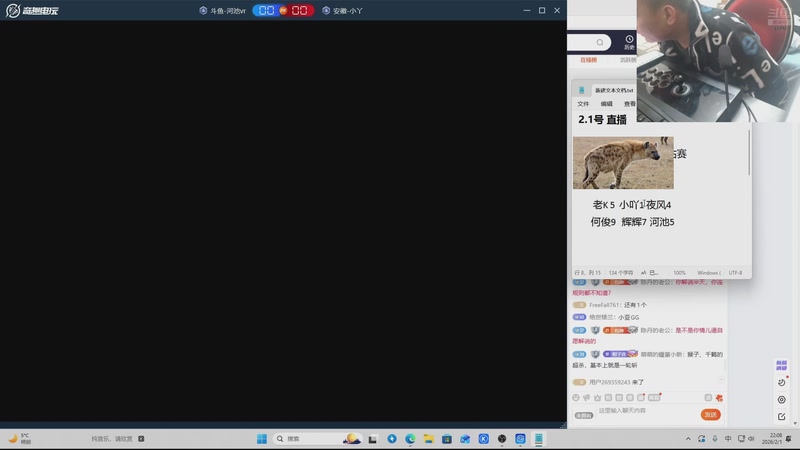Click the chat message input field

(645, 411)
